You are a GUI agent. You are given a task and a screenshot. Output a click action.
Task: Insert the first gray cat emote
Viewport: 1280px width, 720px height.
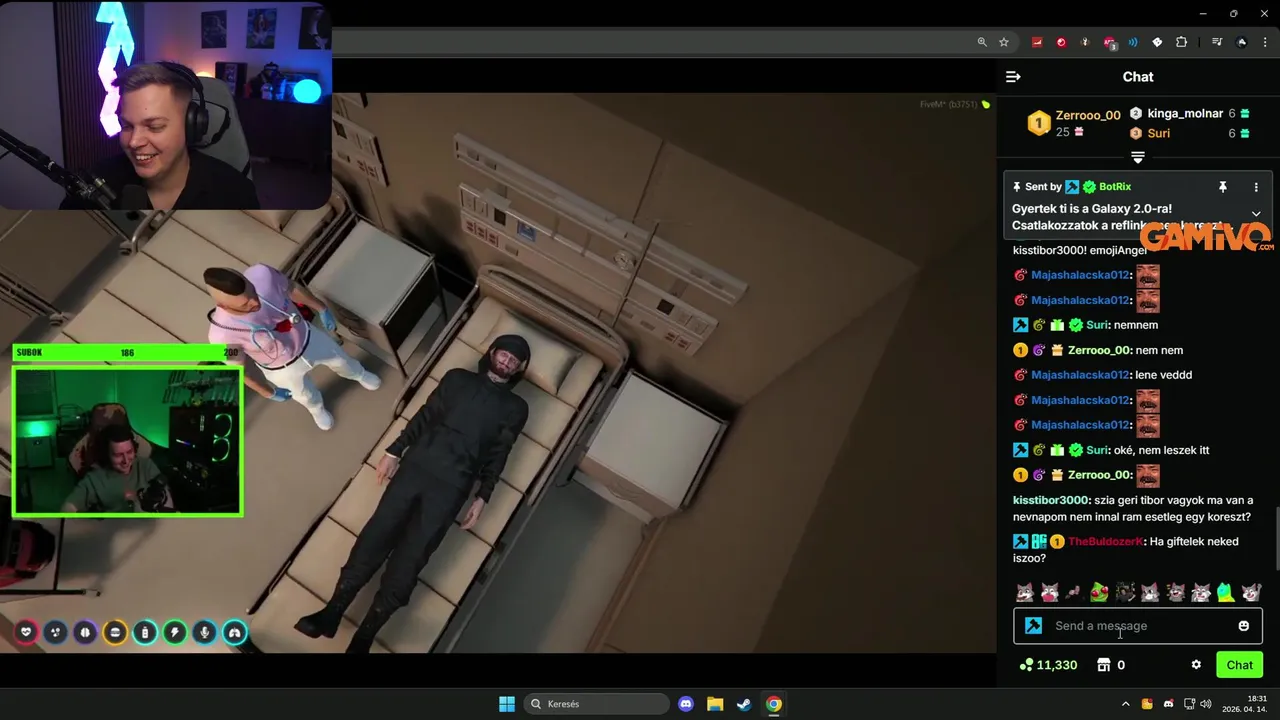coord(1025,593)
